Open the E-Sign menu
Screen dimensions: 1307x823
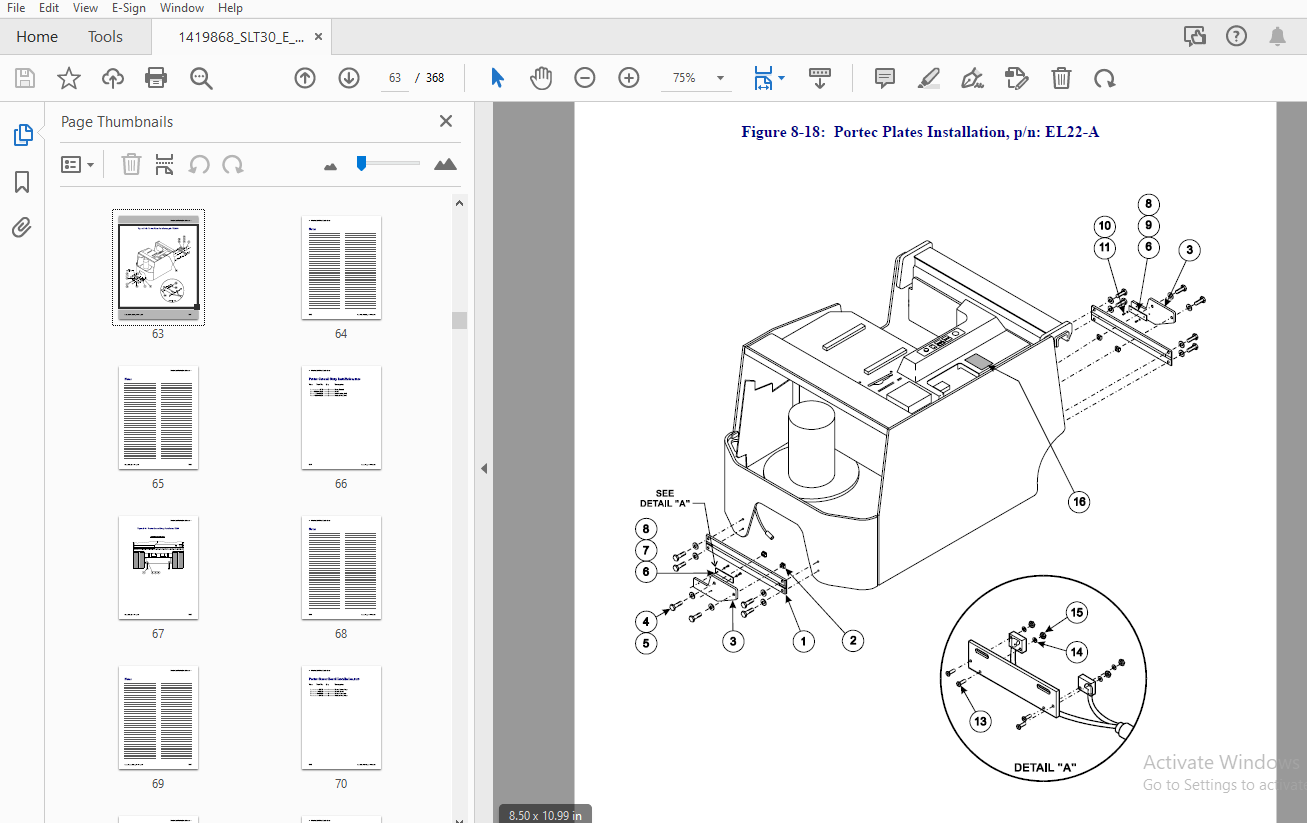click(129, 8)
